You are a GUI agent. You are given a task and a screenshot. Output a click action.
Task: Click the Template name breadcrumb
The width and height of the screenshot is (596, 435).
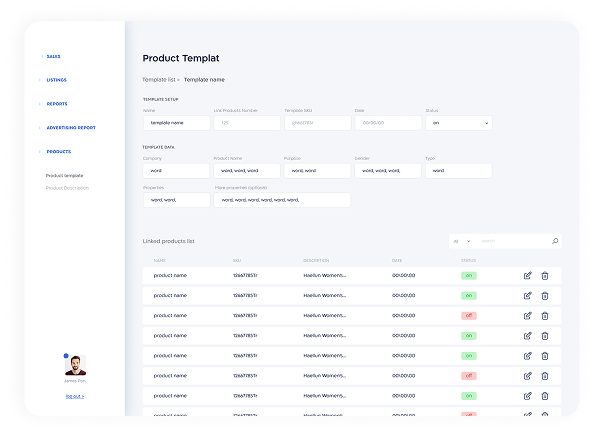204,79
